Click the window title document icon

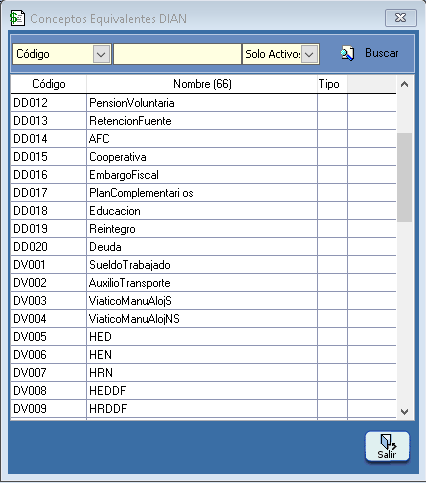(x=17, y=18)
